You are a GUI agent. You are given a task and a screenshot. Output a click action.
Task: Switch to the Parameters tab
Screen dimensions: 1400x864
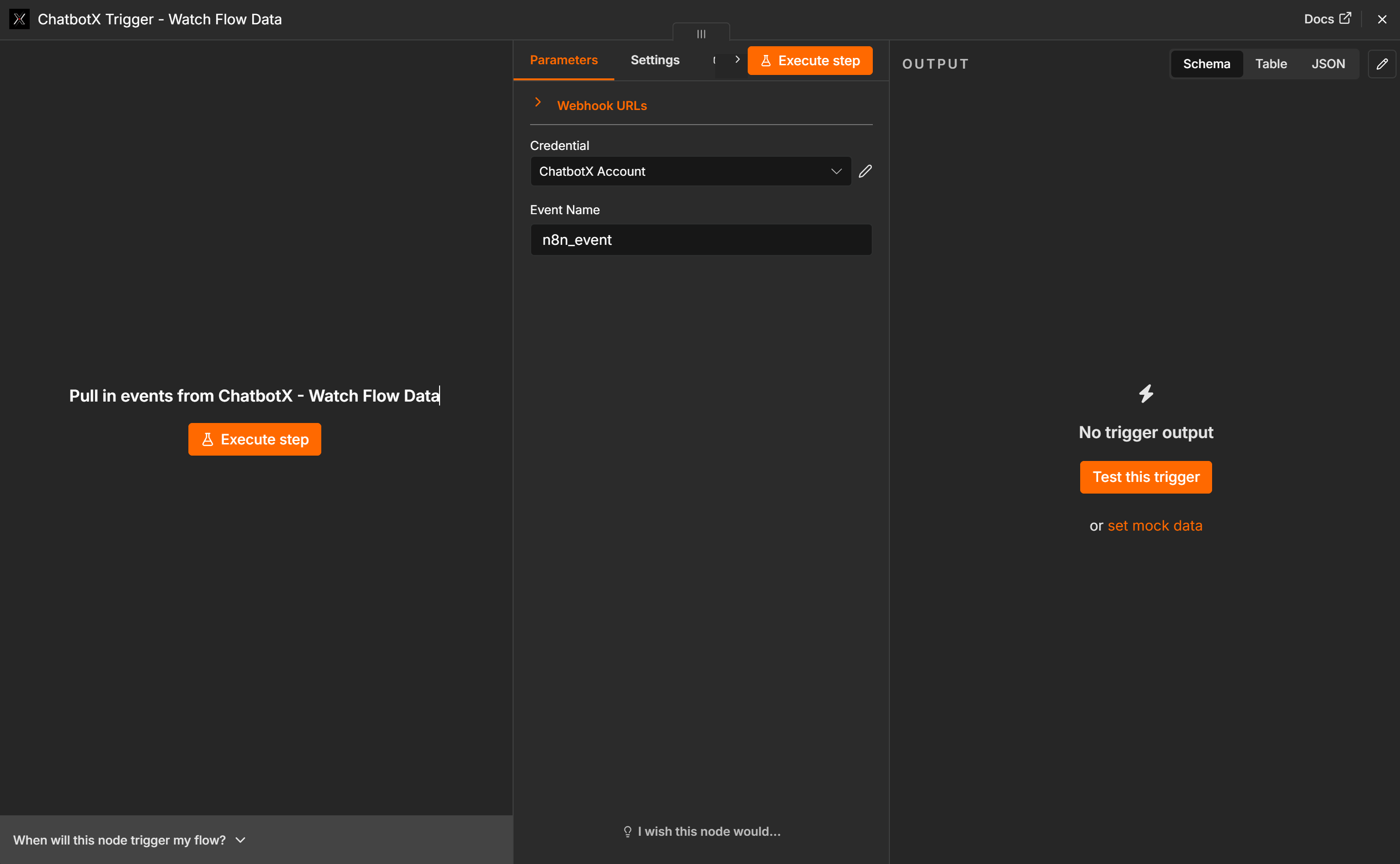[x=563, y=60]
